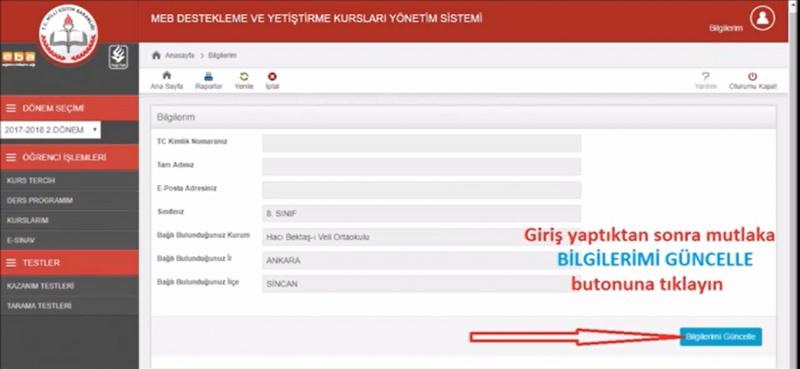800x369 pixels.
Task: Open the 2017-2018 2.DÖNEM dropdown
Action: pos(51,130)
